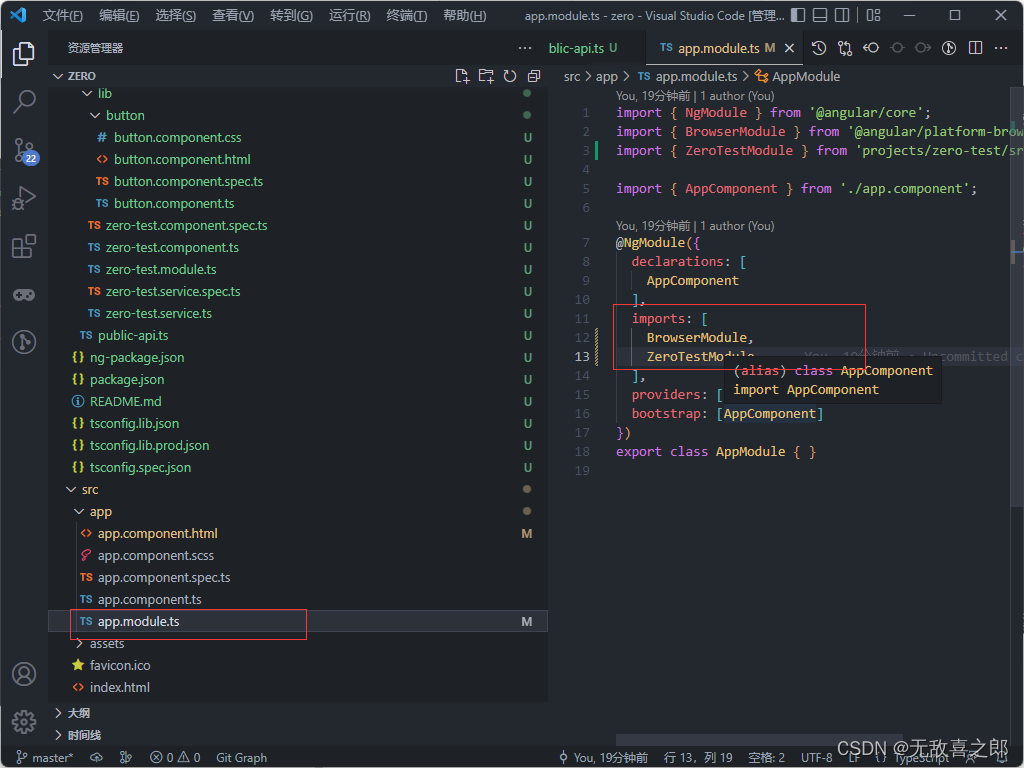Change indentation via 空格: 2
This screenshot has height=768, width=1024.
point(766,758)
